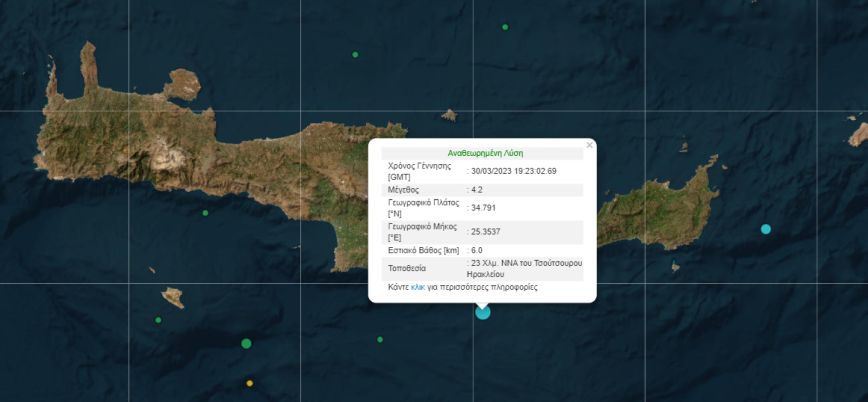Select the green marker at the map's top edge
The width and height of the screenshot is (868, 402).
coord(505,2)
